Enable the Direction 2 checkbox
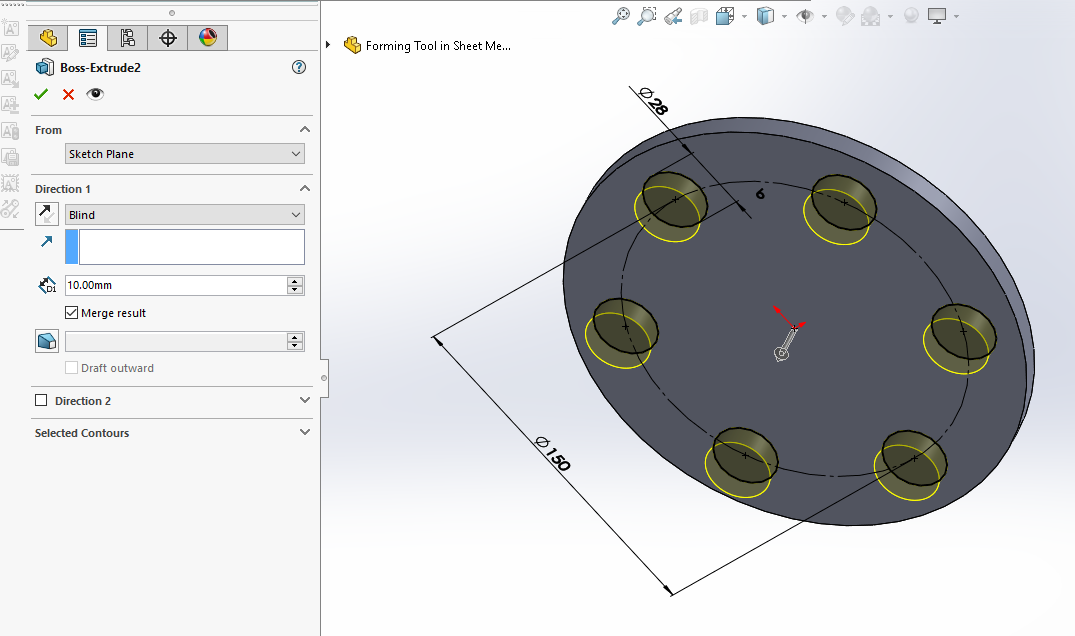The height and width of the screenshot is (636, 1075). point(41,401)
